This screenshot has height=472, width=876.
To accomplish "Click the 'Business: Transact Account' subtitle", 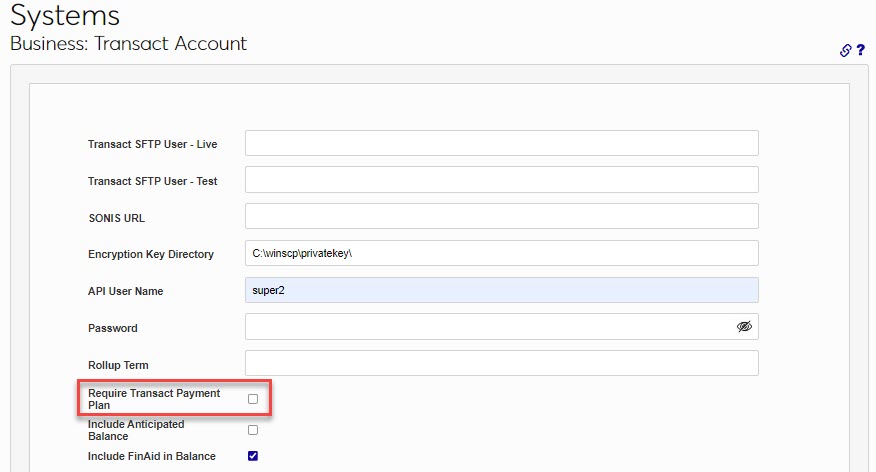I will pos(128,44).
